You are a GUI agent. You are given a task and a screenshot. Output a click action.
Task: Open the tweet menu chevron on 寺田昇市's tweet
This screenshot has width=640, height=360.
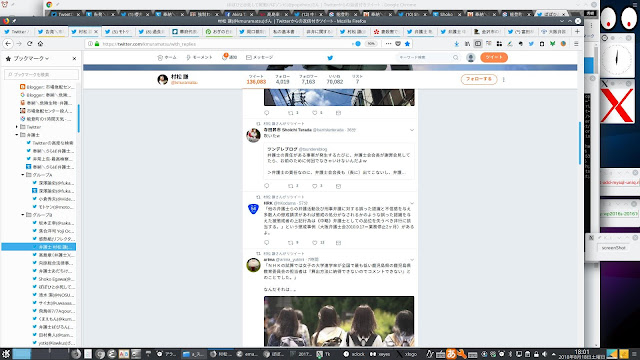click(412, 130)
